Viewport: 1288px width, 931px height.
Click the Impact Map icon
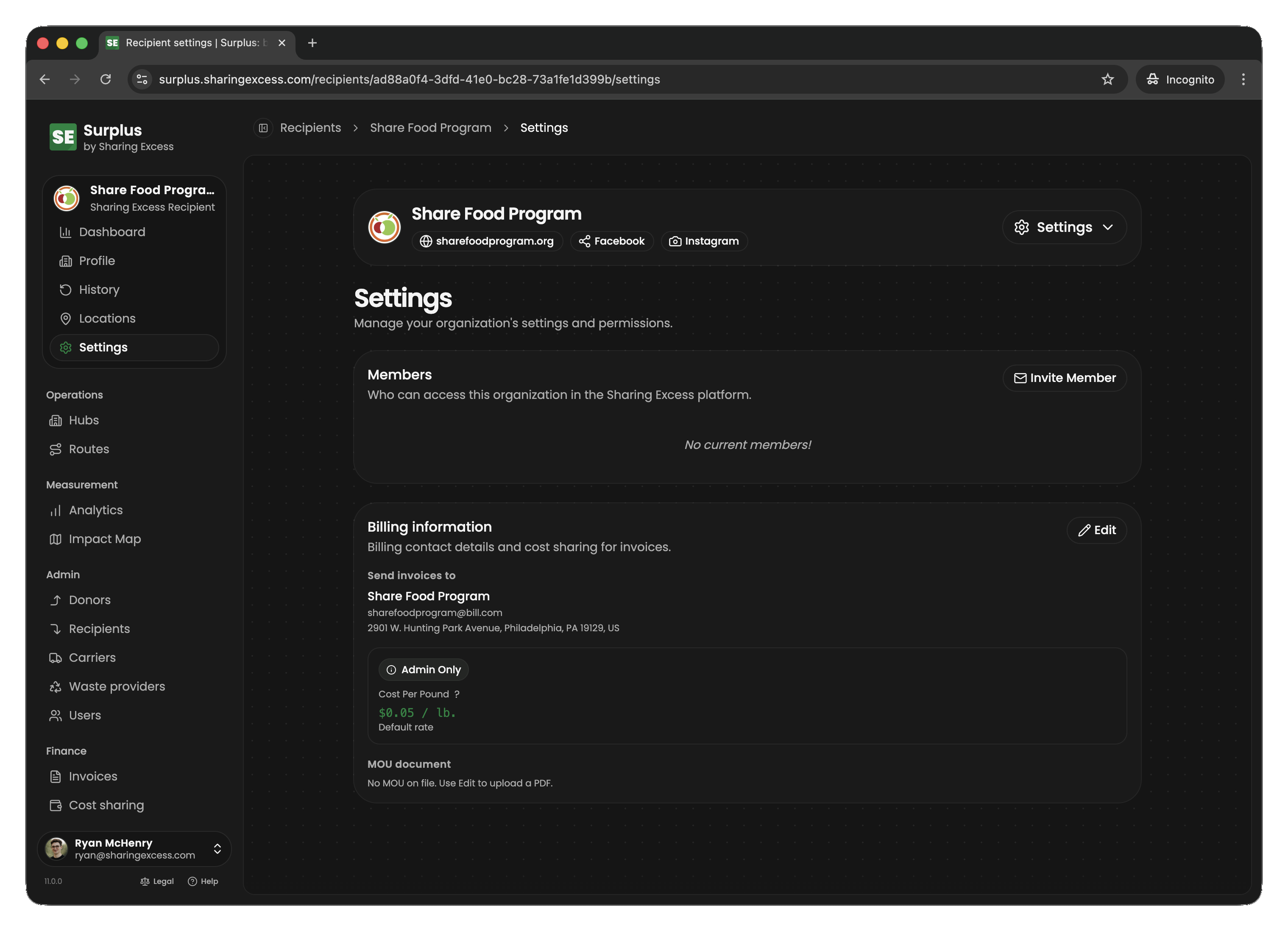coord(55,539)
